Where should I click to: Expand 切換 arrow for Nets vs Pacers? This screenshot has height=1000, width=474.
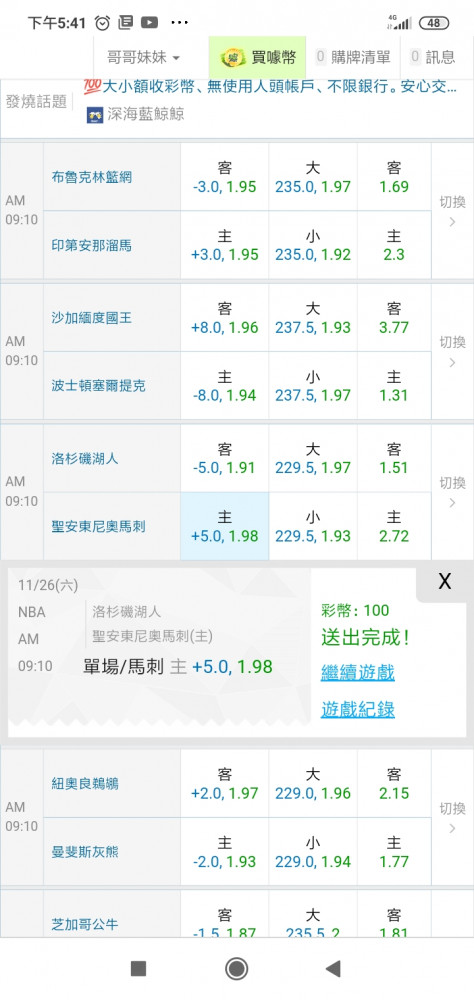coord(452,210)
